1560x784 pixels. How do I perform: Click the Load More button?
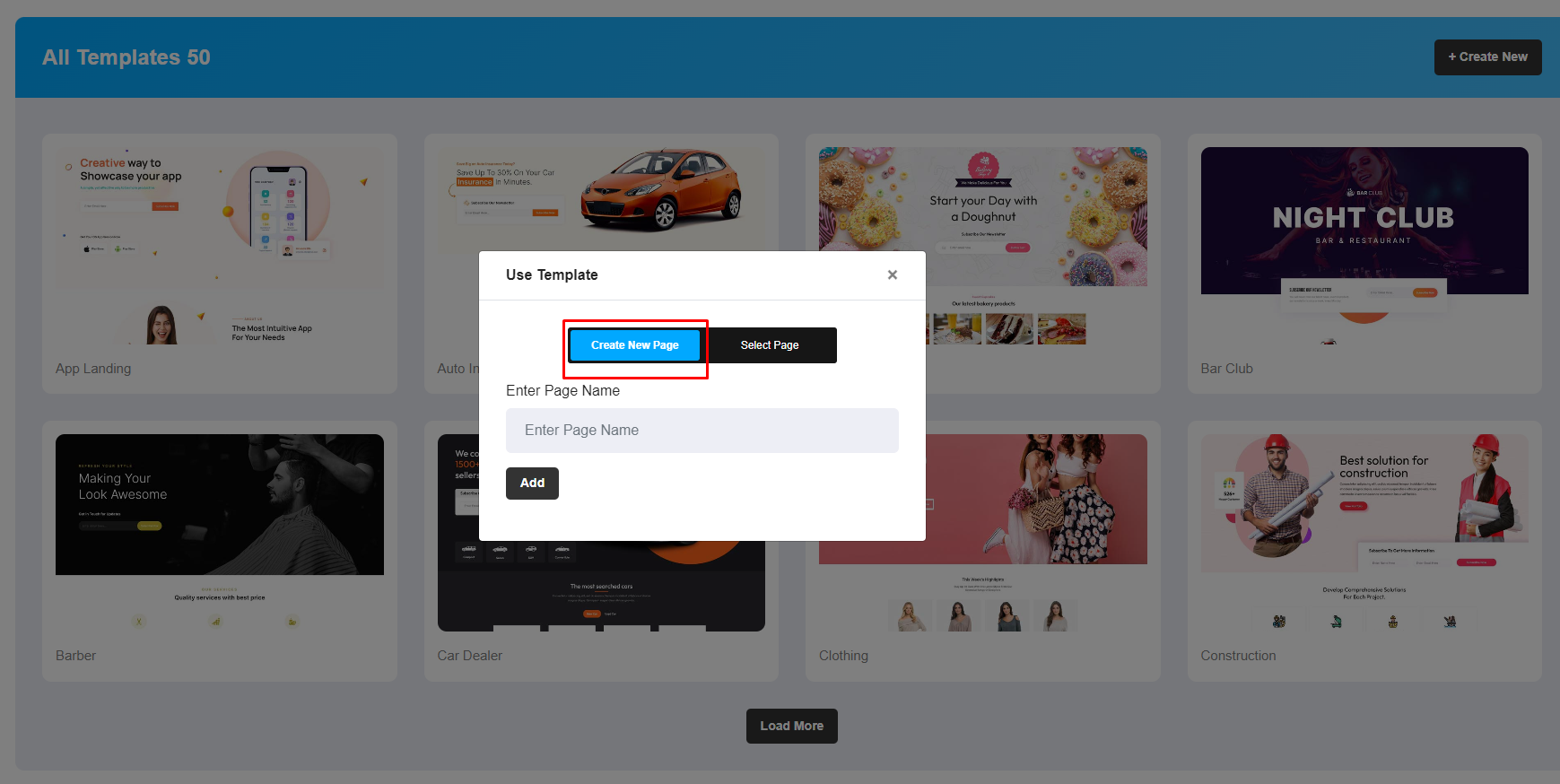(x=791, y=726)
